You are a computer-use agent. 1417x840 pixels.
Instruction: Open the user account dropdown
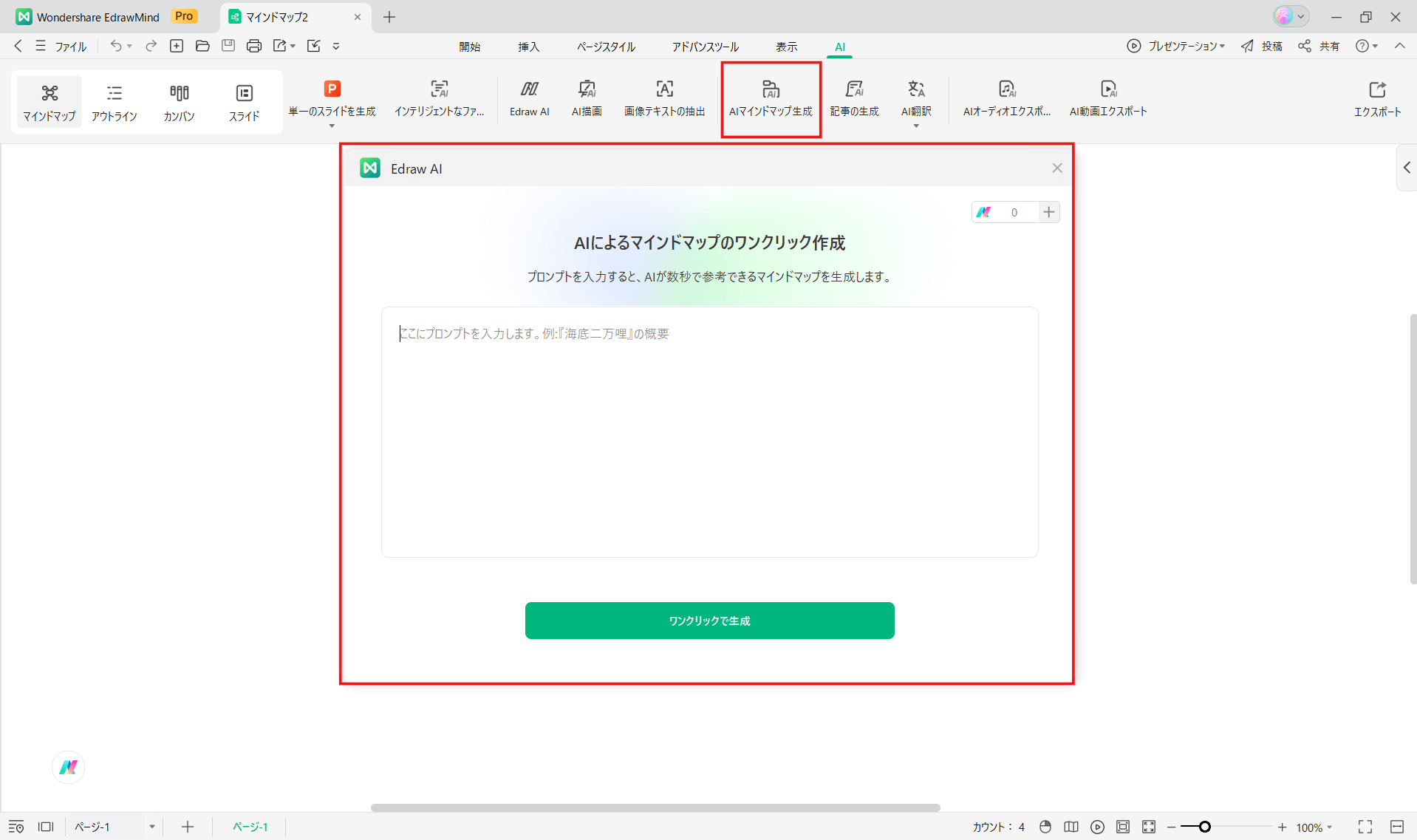point(1291,16)
